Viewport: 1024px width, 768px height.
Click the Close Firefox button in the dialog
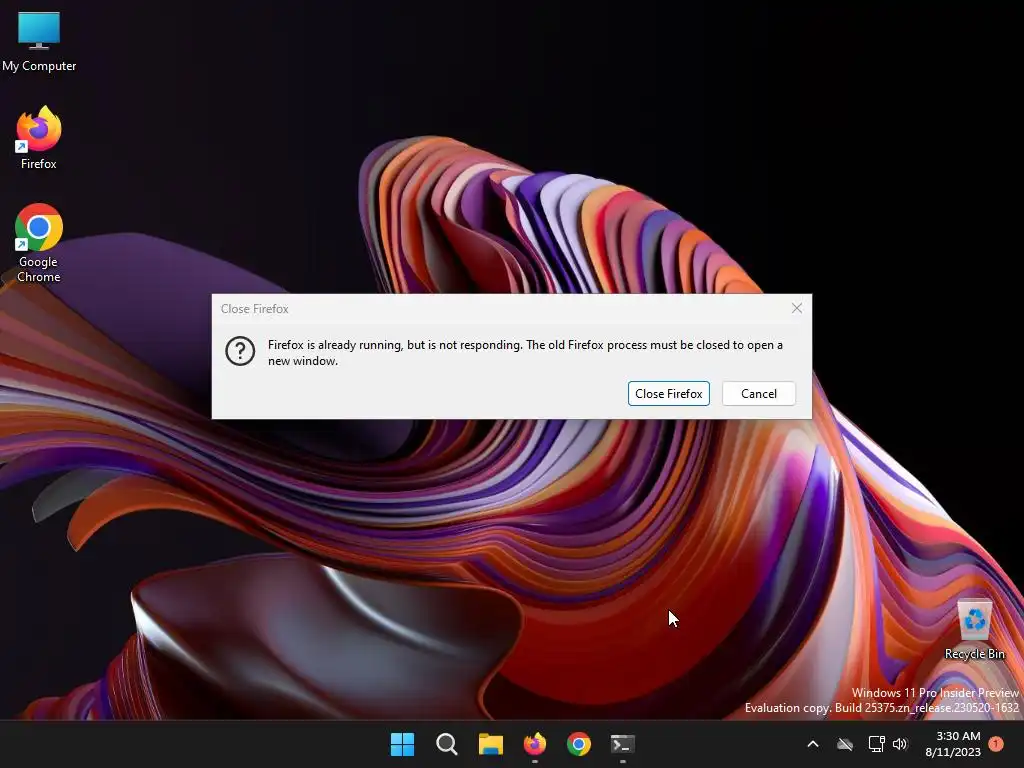[x=669, y=394]
